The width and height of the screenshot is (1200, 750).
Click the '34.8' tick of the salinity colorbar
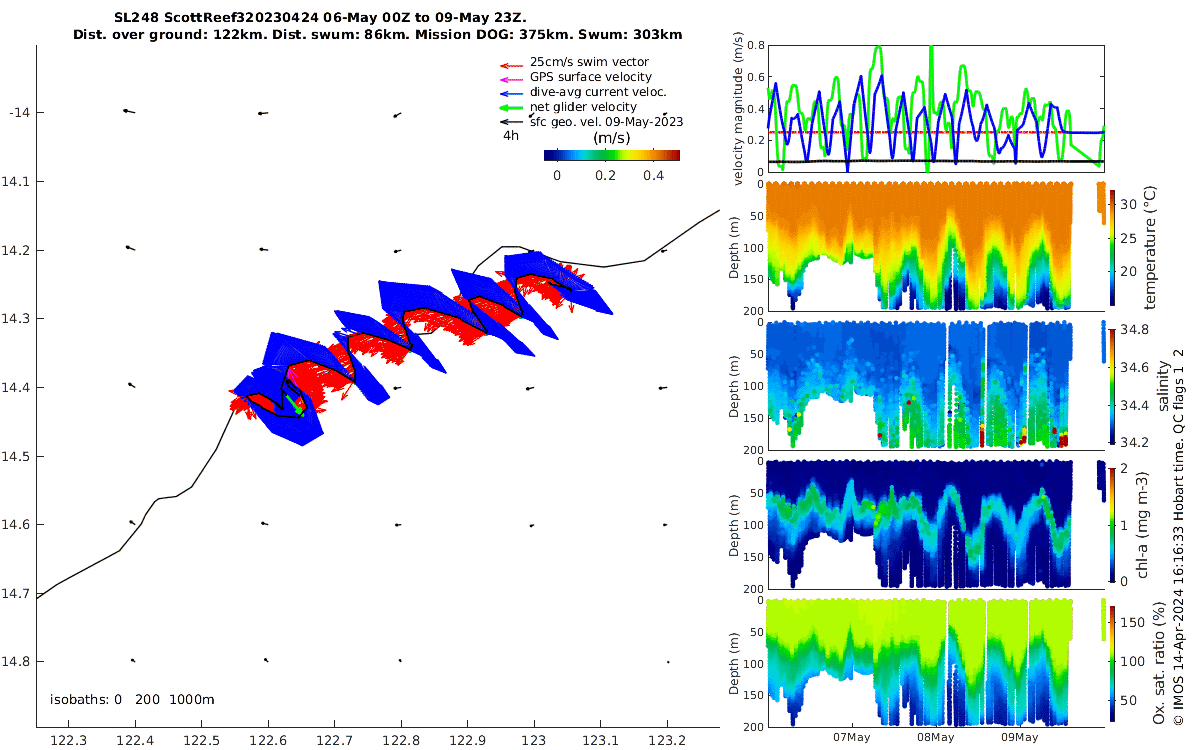pyautogui.click(x=1133, y=329)
